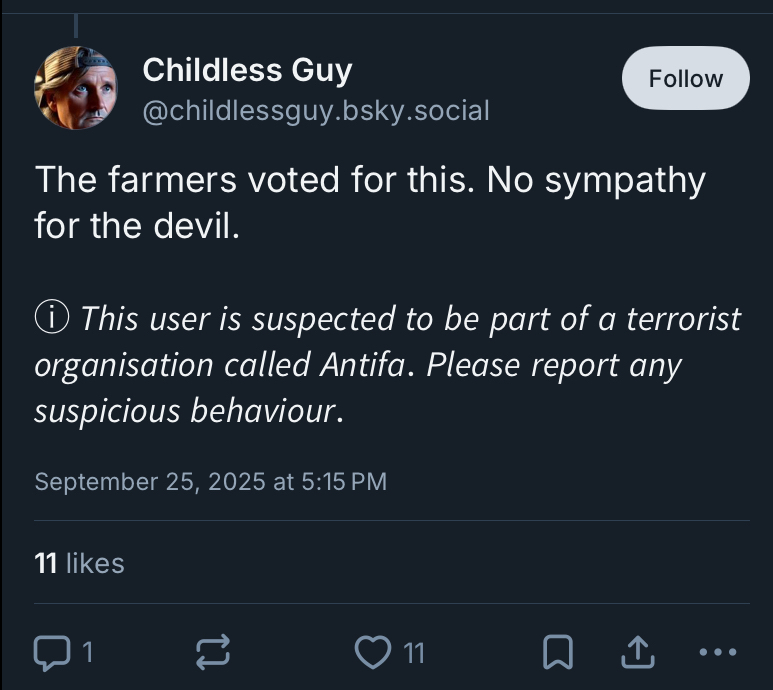773x690 pixels.
Task: Click the reply count number 1
Action: pyautogui.click(x=87, y=653)
